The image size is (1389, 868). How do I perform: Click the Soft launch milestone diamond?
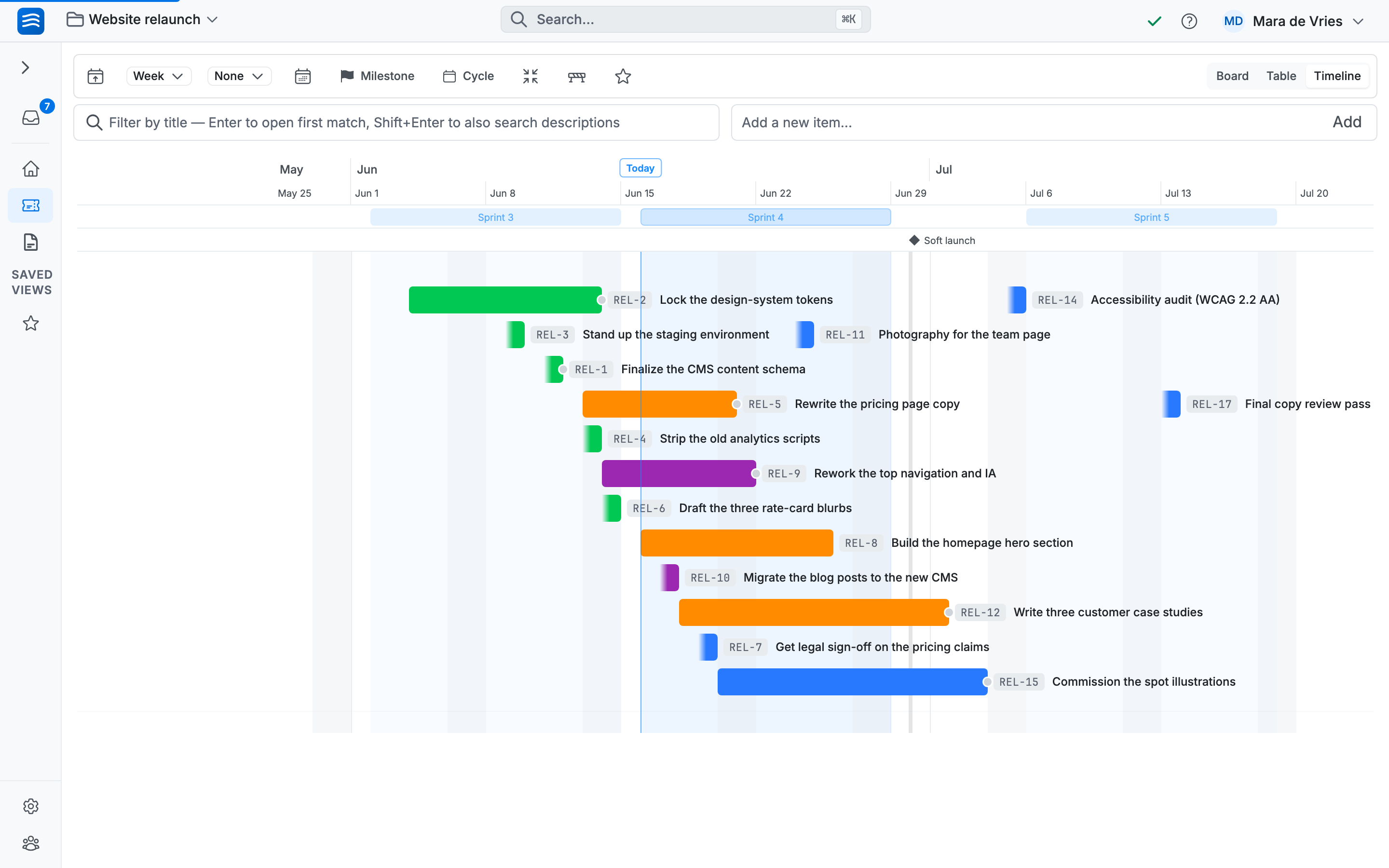click(914, 240)
